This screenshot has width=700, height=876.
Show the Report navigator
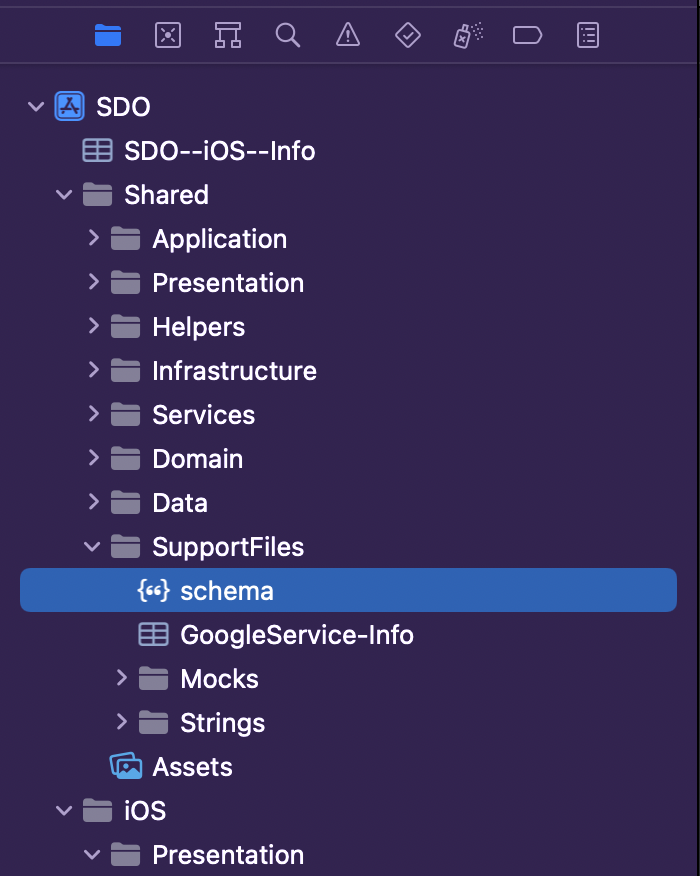[x=588, y=36]
